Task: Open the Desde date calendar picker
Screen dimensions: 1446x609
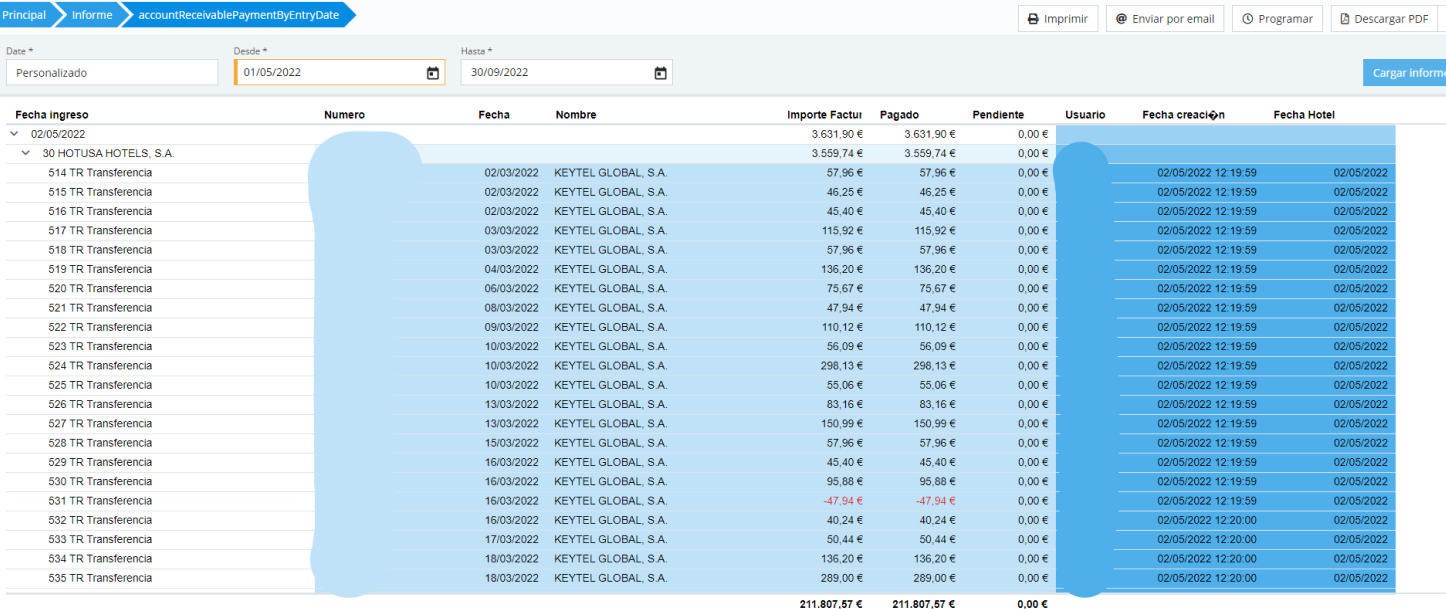Action: (432, 73)
